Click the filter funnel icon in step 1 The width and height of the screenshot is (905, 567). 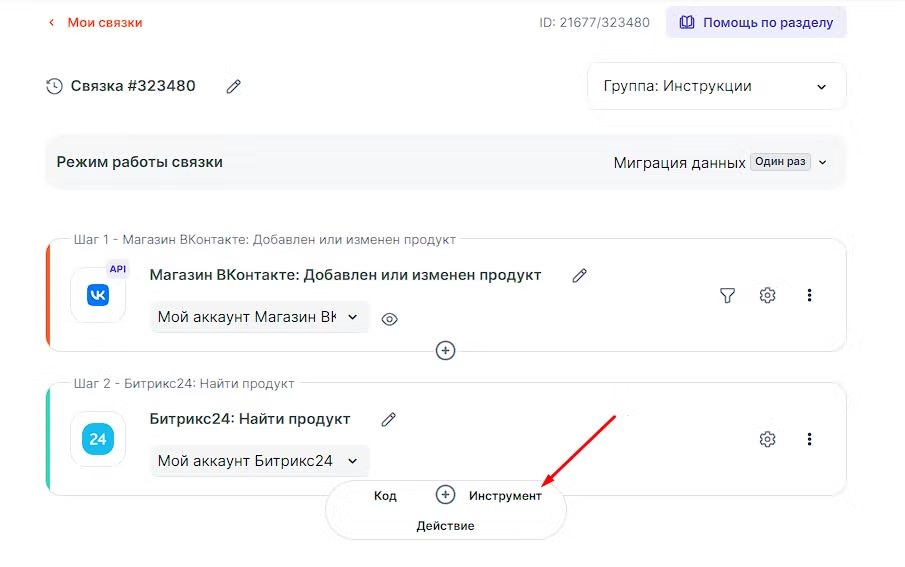(x=728, y=295)
